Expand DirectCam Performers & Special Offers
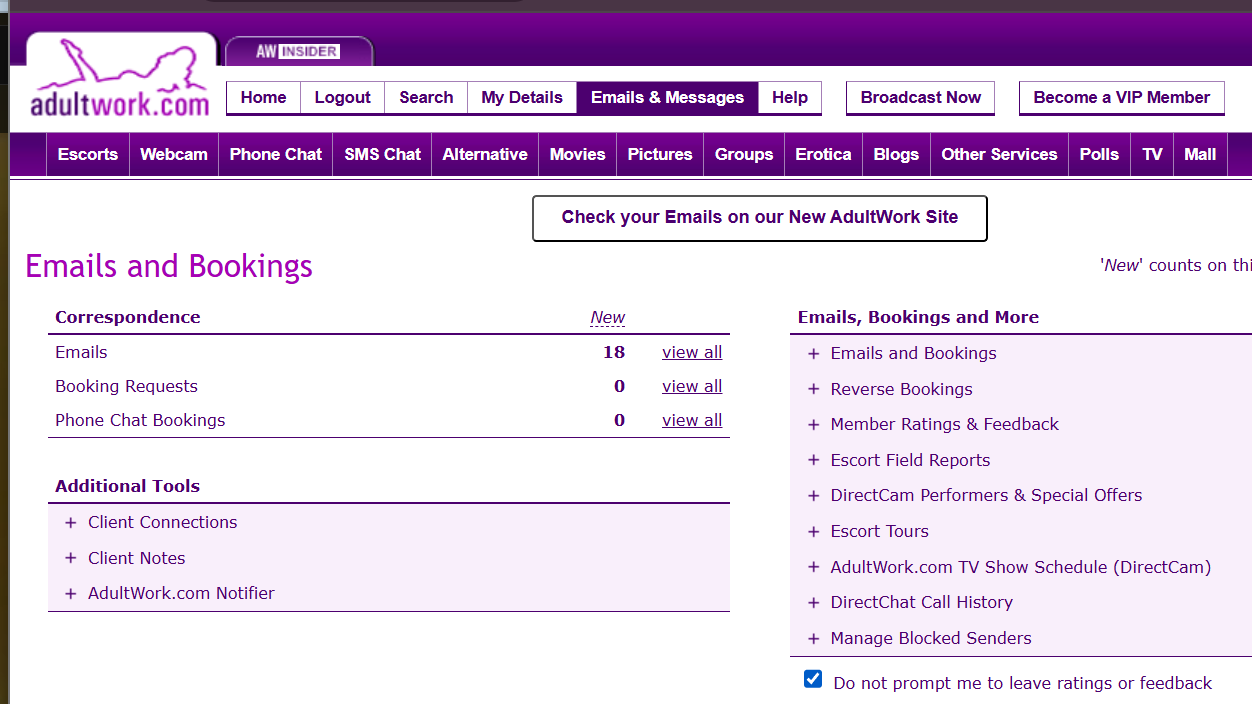 pyautogui.click(x=985, y=495)
